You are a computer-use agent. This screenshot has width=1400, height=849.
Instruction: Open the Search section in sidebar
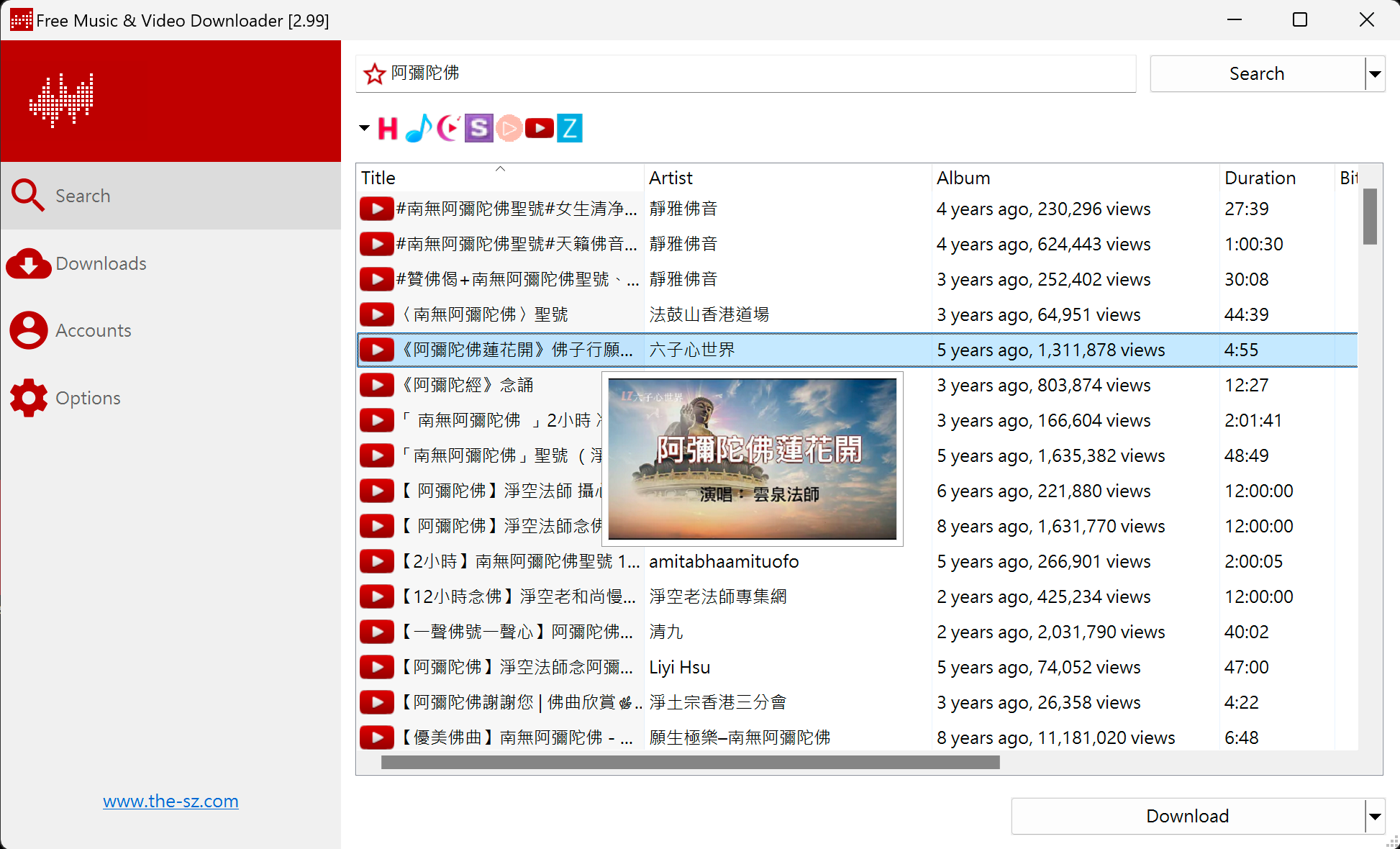(171, 196)
